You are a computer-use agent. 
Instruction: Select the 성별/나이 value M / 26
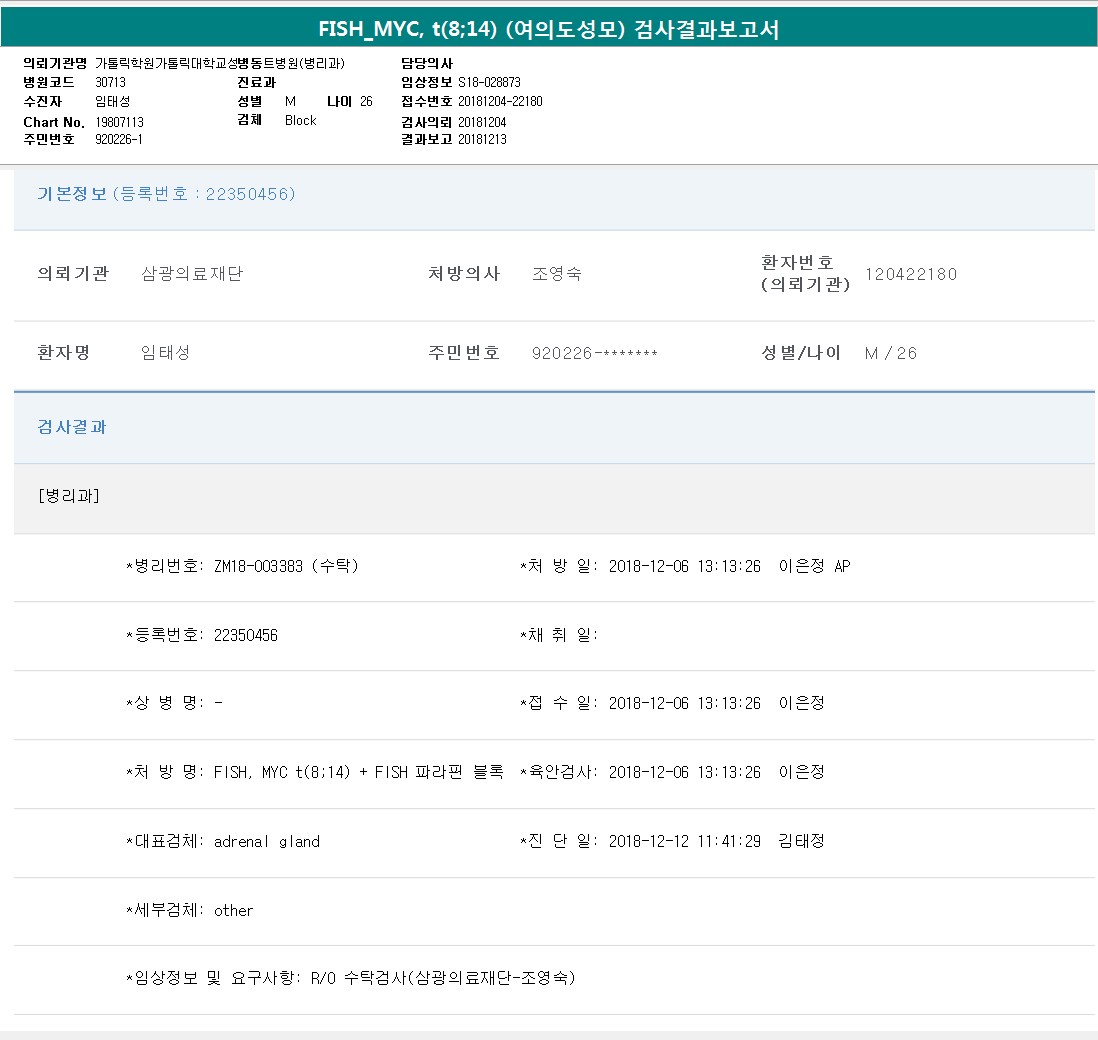click(x=891, y=353)
